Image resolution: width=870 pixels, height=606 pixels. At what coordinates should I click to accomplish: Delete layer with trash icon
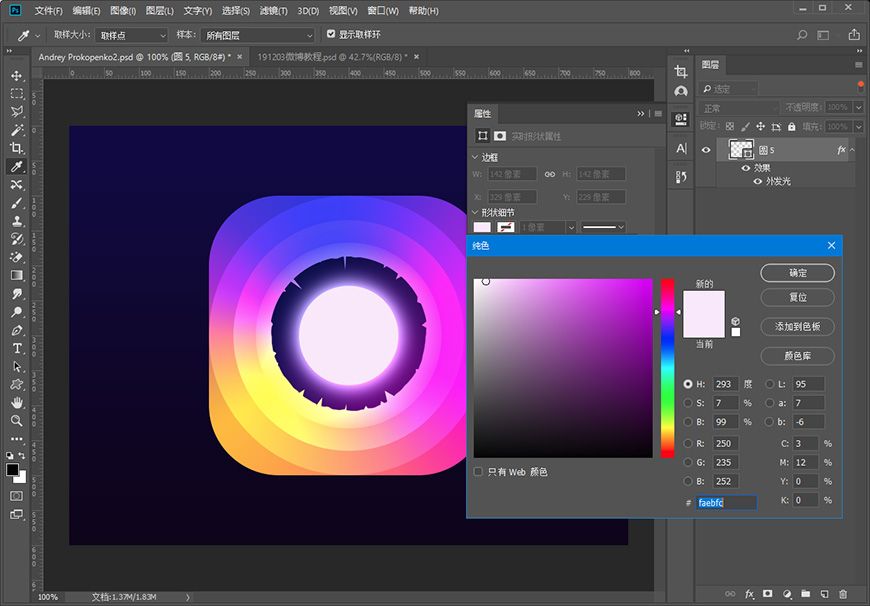tap(843, 594)
